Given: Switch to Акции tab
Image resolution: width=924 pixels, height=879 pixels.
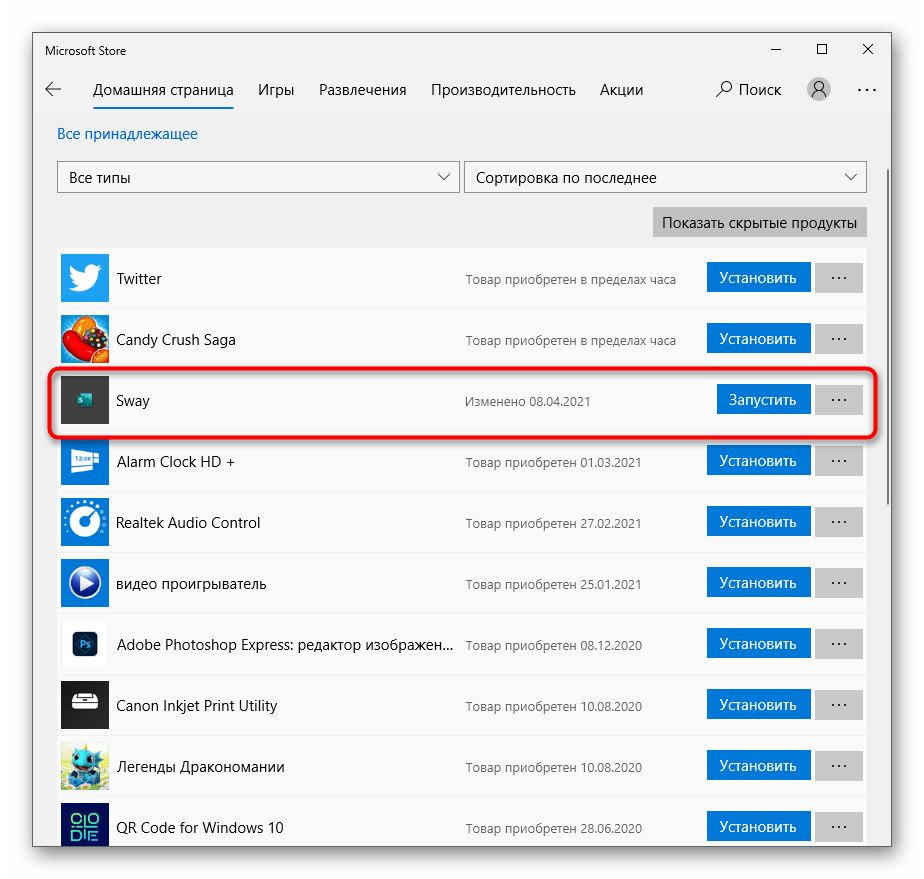Looking at the screenshot, I should point(621,90).
